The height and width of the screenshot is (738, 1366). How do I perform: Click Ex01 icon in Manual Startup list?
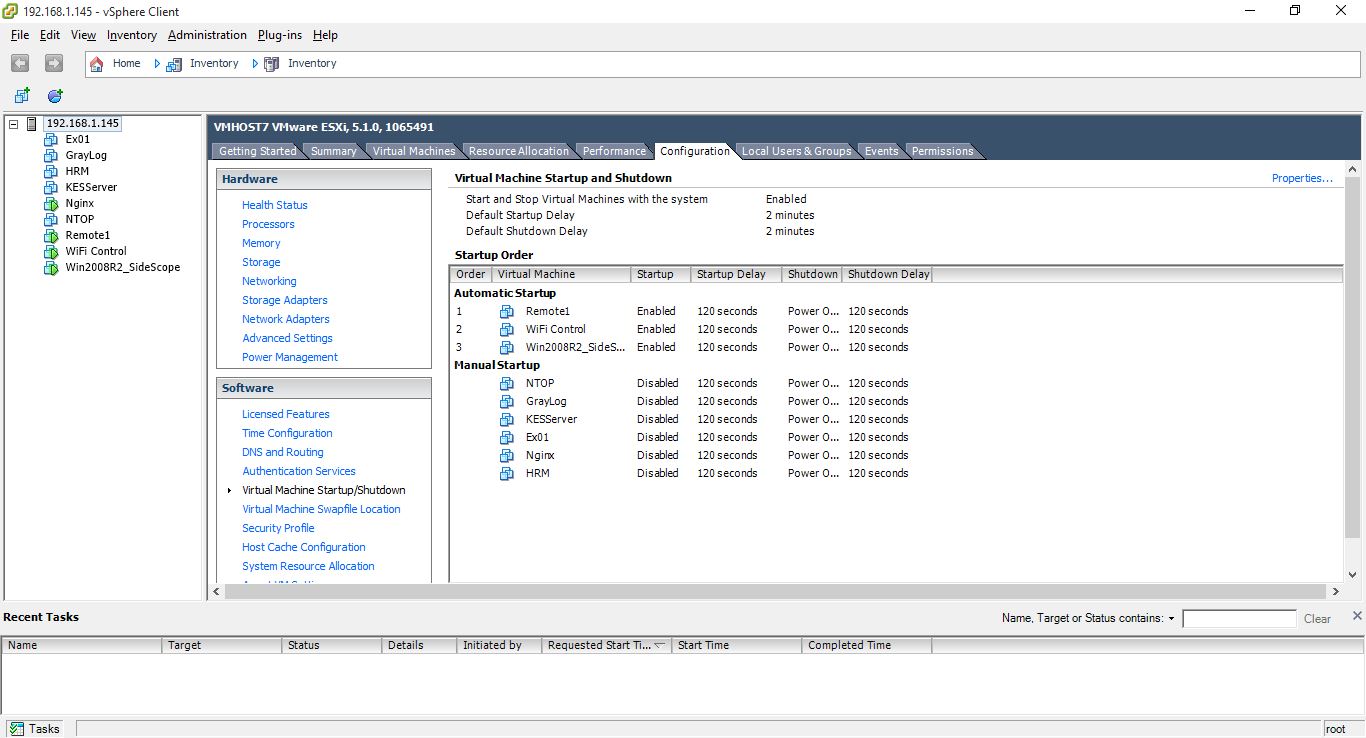point(507,437)
